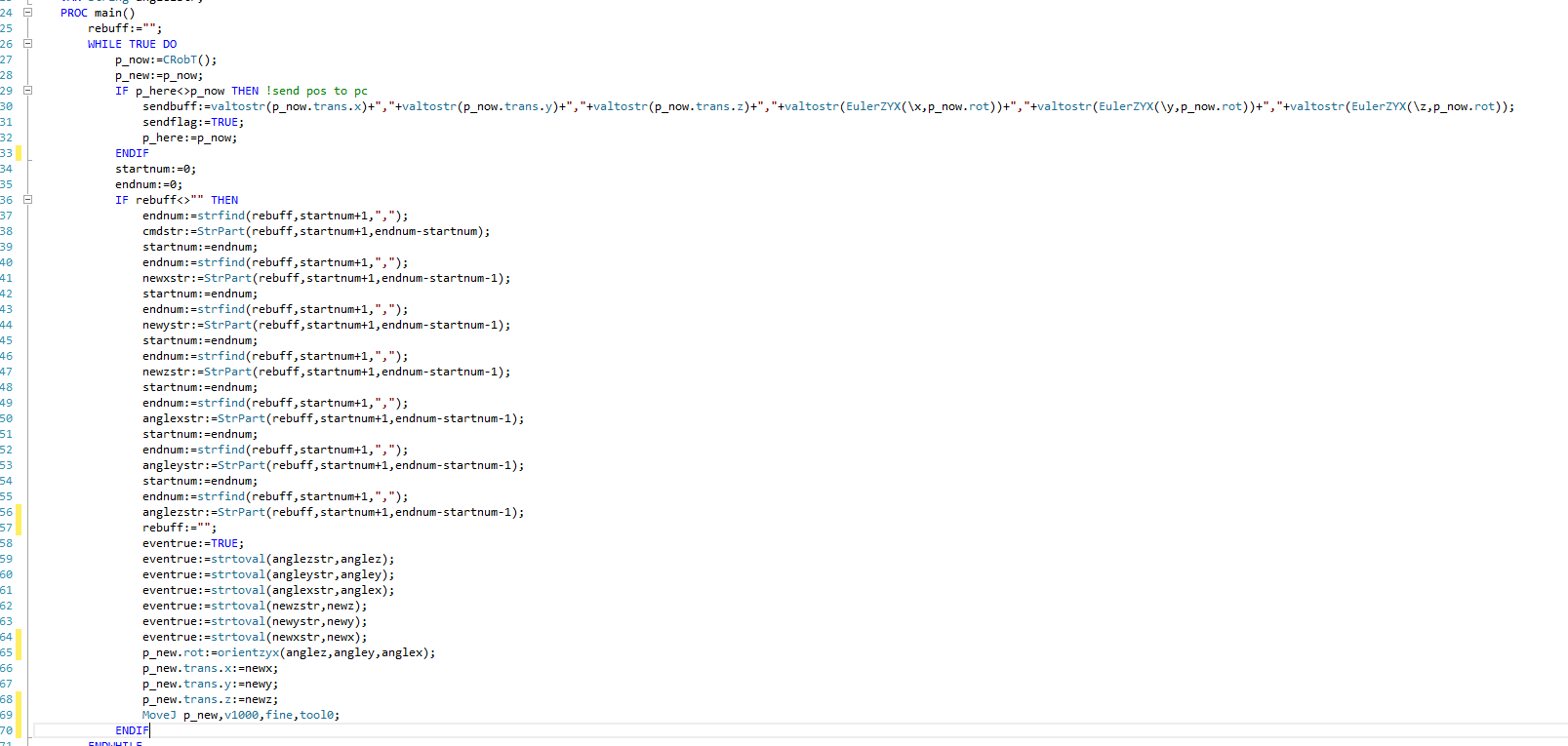Click the 'p_new.trans.x:=newx;' line
This screenshot has width=1568, height=746.
(x=211, y=668)
